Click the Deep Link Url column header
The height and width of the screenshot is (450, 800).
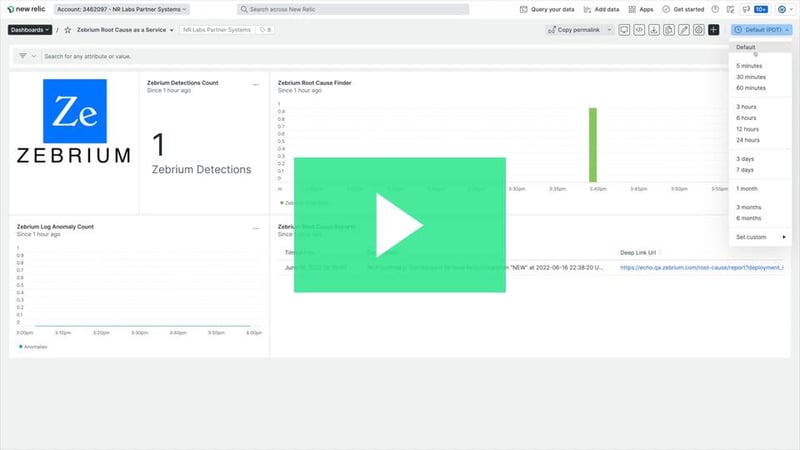638,253
